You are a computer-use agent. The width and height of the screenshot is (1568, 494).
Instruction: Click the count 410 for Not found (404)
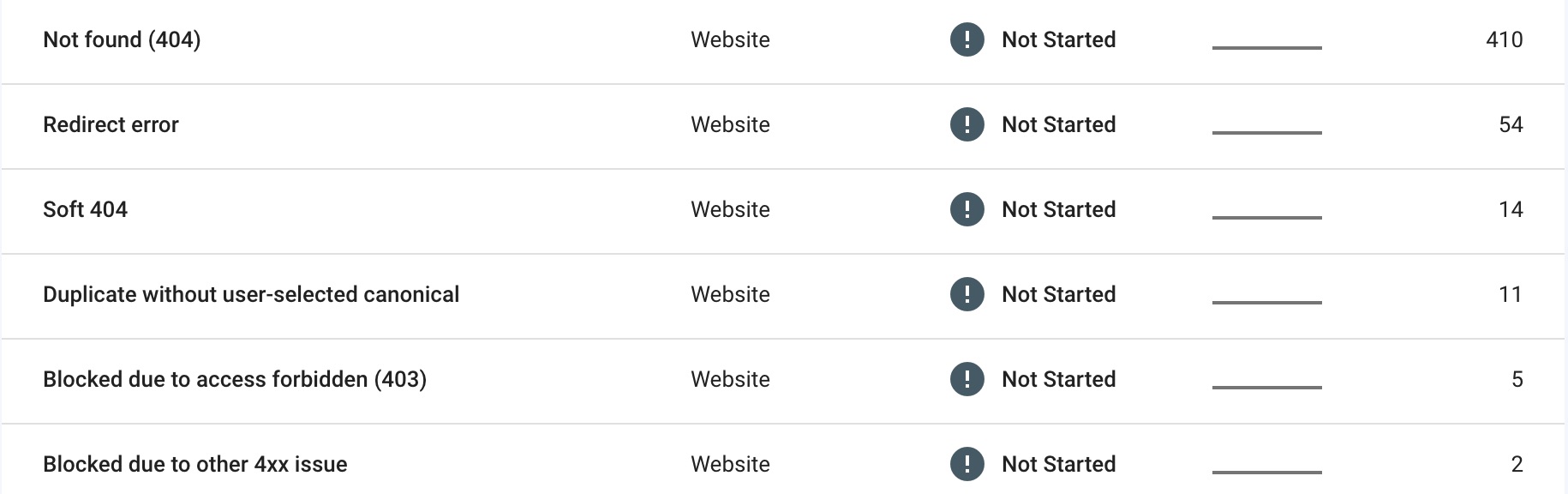[x=1505, y=39]
